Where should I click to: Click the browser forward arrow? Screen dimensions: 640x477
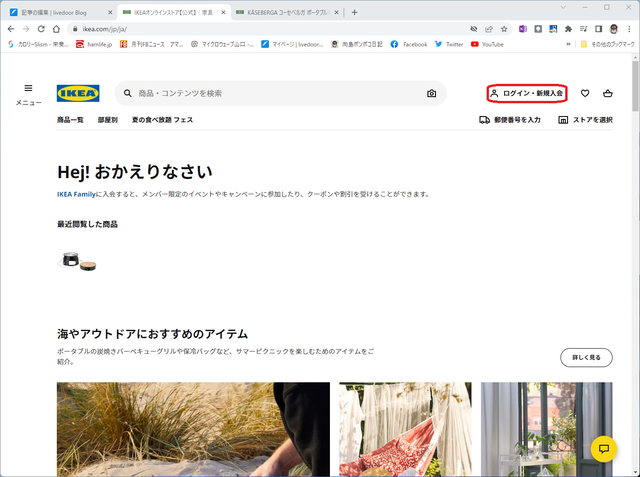coord(26,29)
